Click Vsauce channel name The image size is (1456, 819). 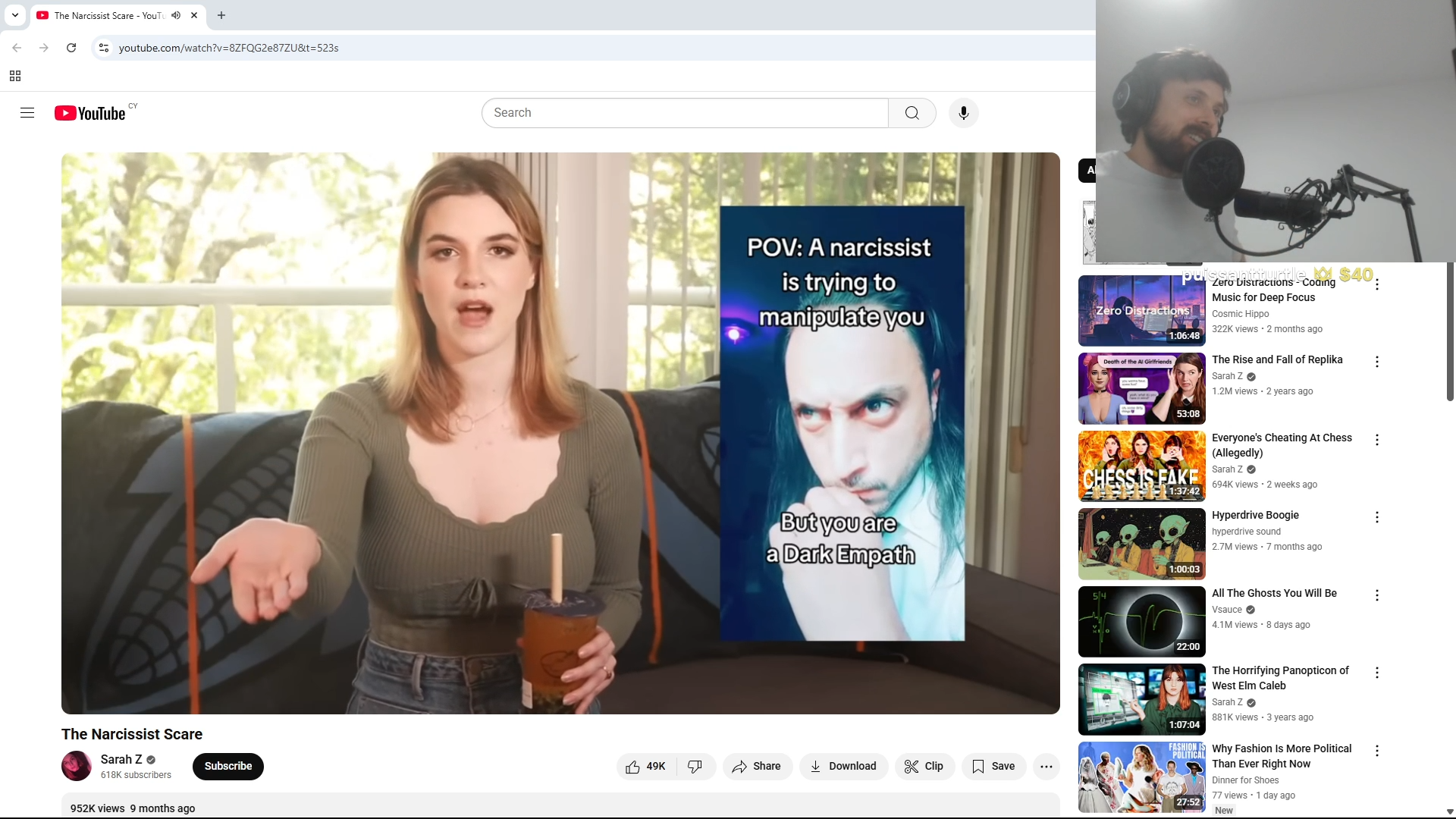(1227, 610)
